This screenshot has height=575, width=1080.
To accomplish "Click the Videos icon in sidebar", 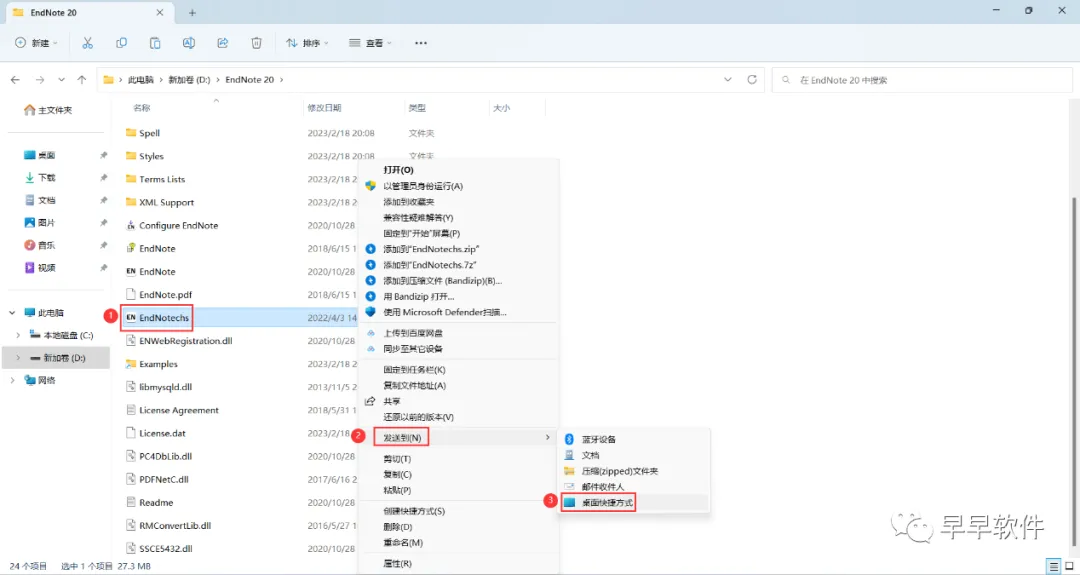I will pyautogui.click(x=29, y=267).
